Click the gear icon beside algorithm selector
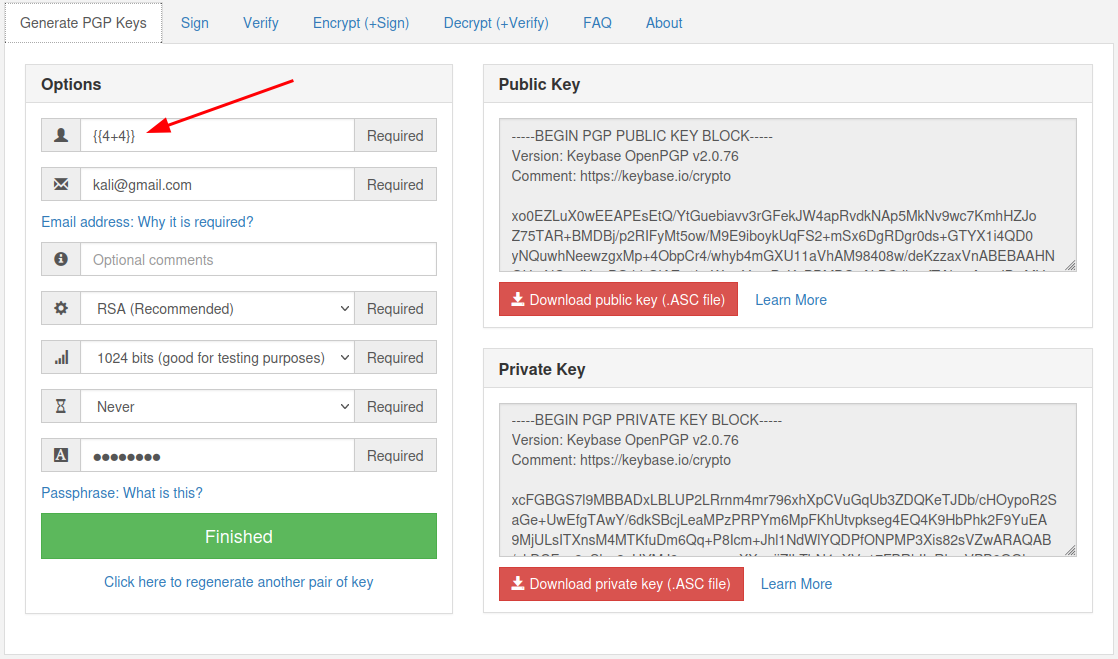Screen dimensions: 1118x659 (61, 309)
